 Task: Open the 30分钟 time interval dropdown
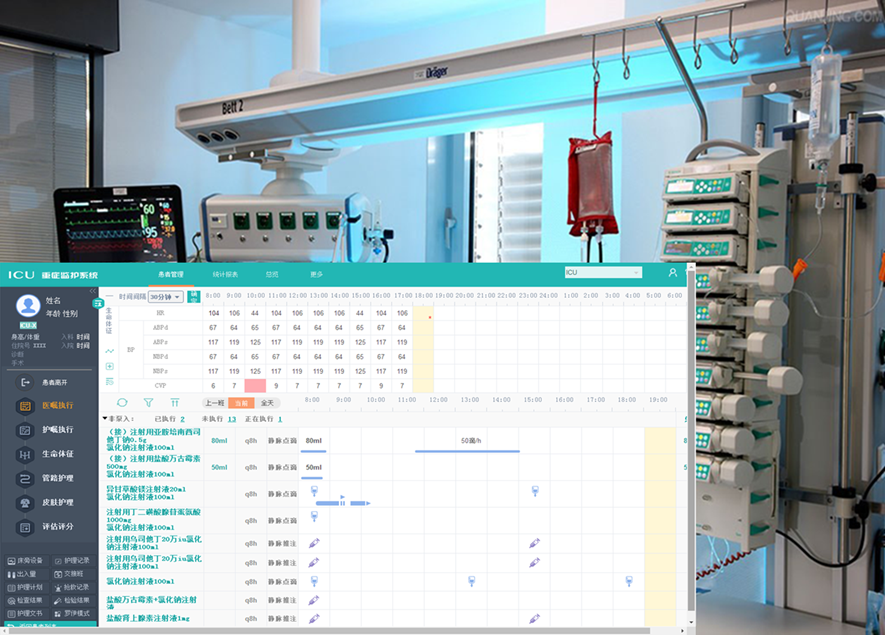(165, 297)
